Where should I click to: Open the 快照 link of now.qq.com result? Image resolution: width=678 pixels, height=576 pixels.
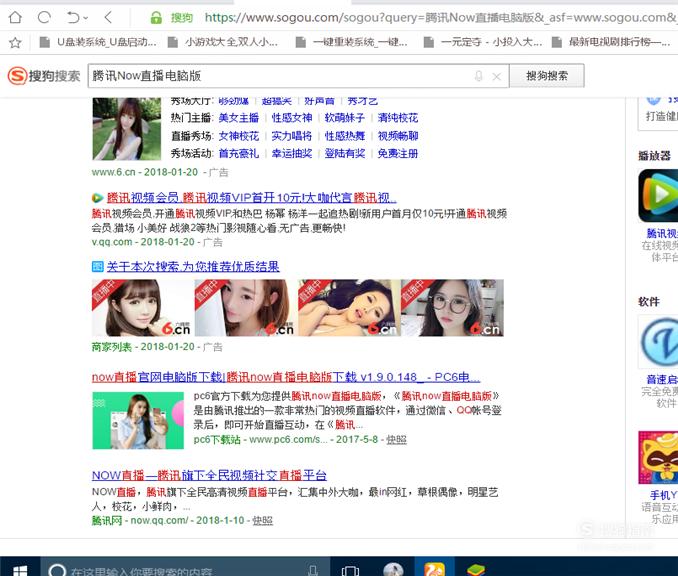(x=262, y=521)
